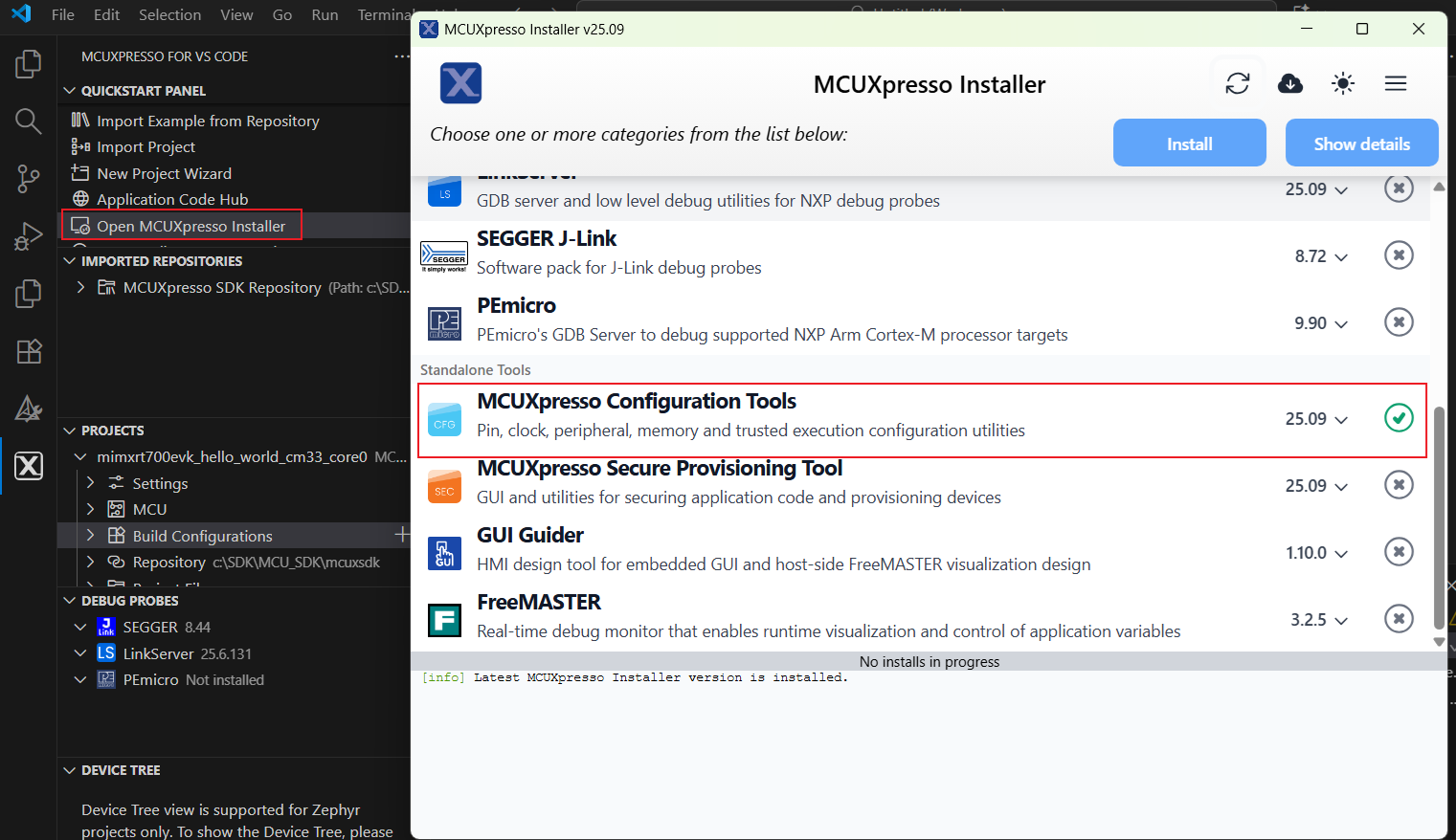Click the Install button

click(x=1189, y=144)
